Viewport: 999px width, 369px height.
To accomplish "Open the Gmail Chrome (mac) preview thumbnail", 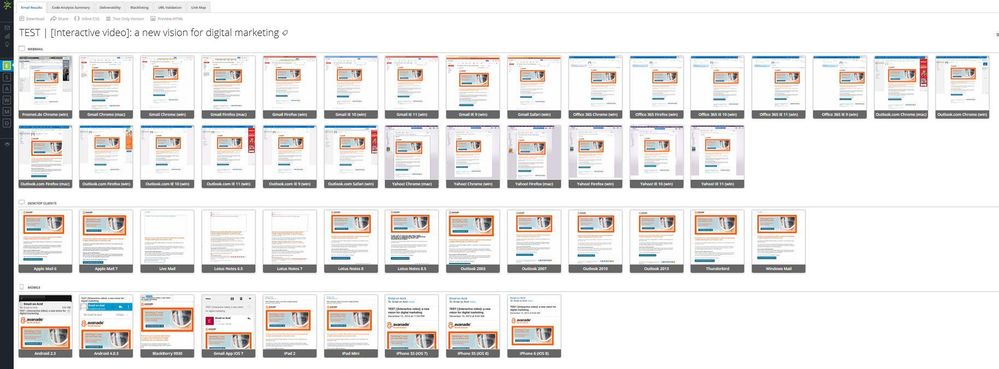I will [106, 87].
